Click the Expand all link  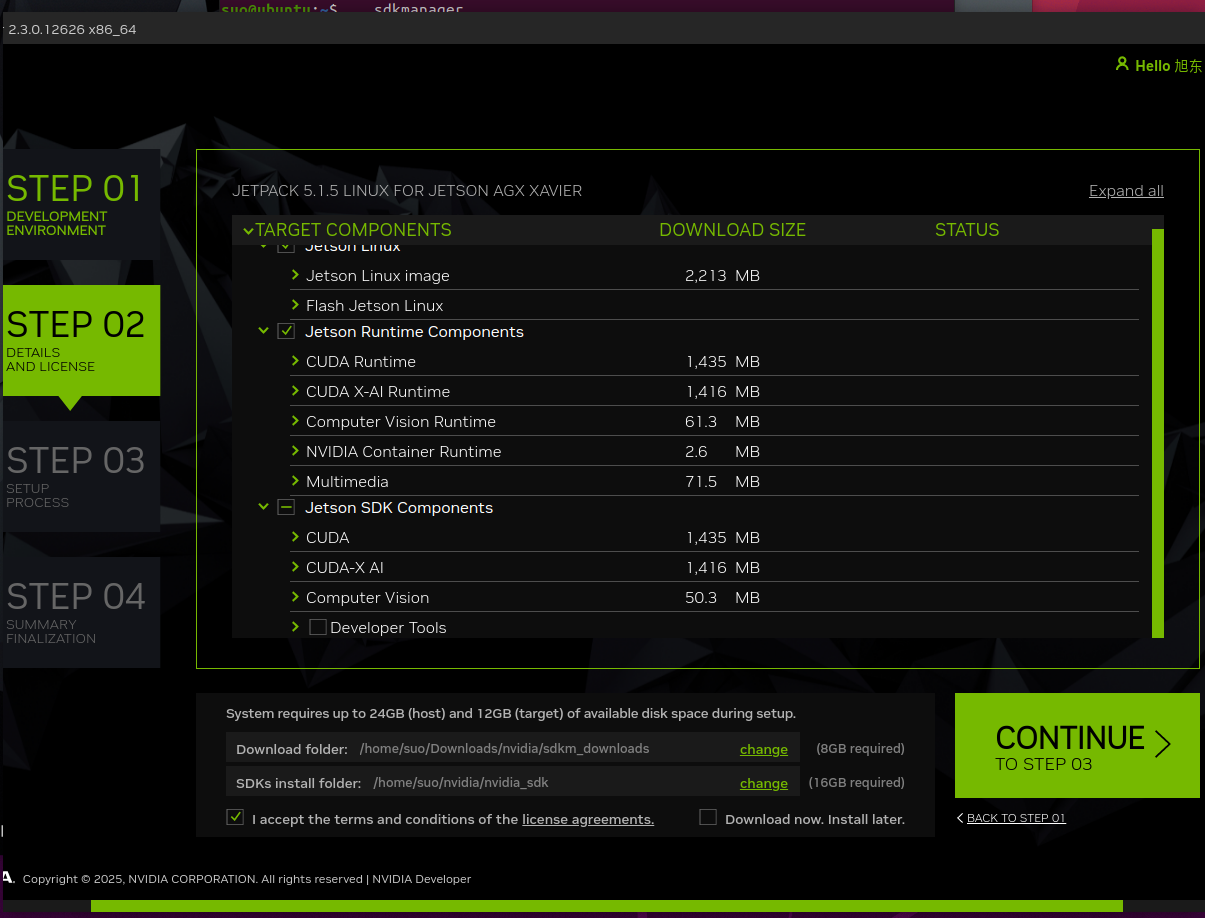click(x=1126, y=191)
